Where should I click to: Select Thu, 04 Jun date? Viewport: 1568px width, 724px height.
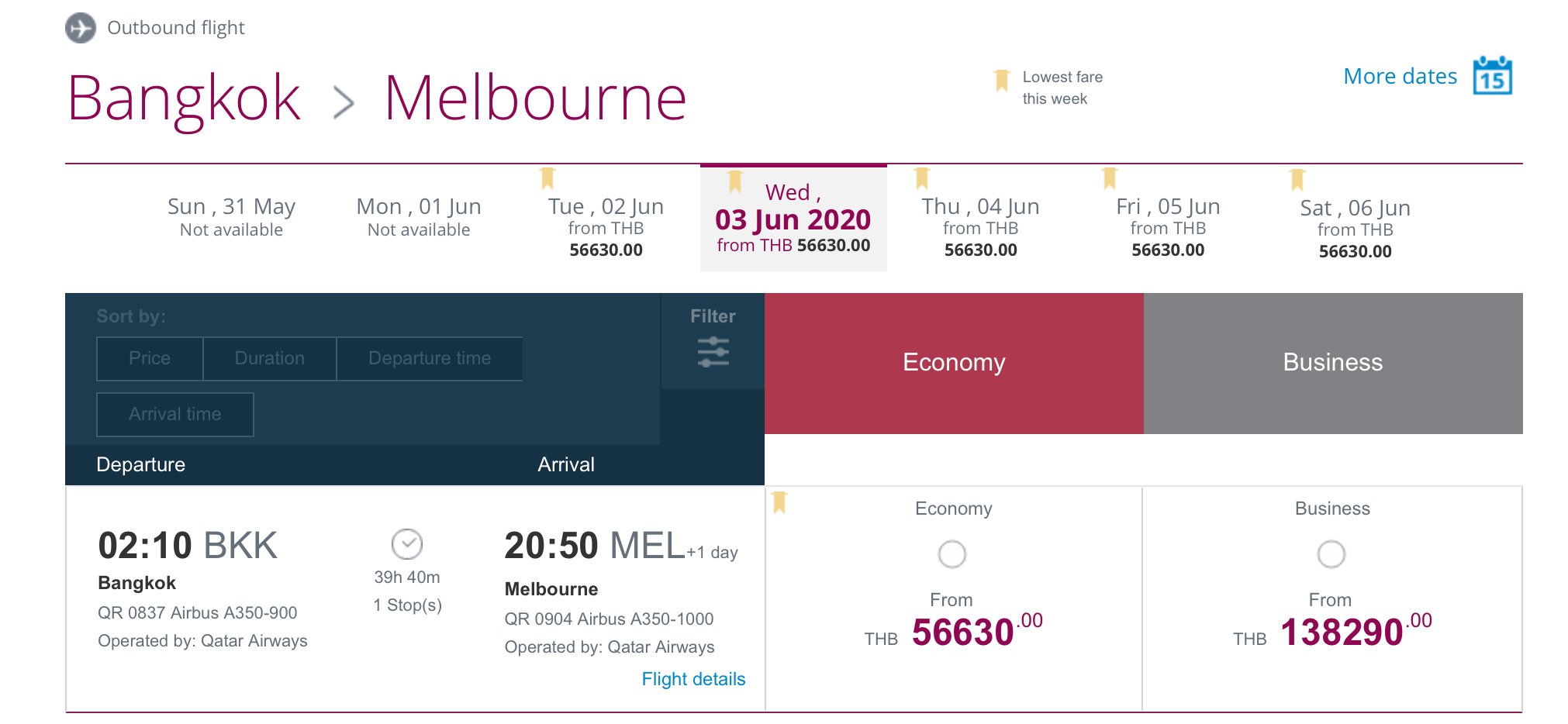(980, 227)
